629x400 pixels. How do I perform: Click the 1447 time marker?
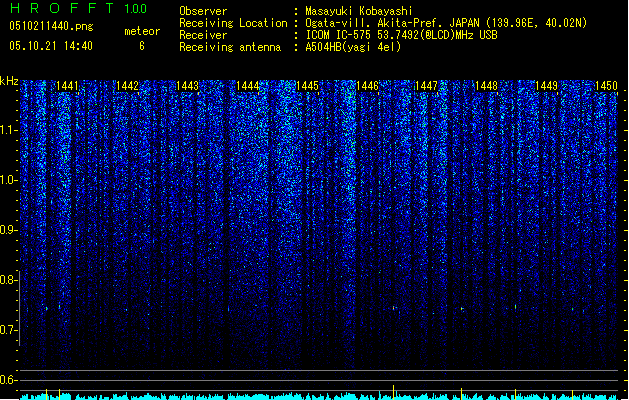point(426,86)
